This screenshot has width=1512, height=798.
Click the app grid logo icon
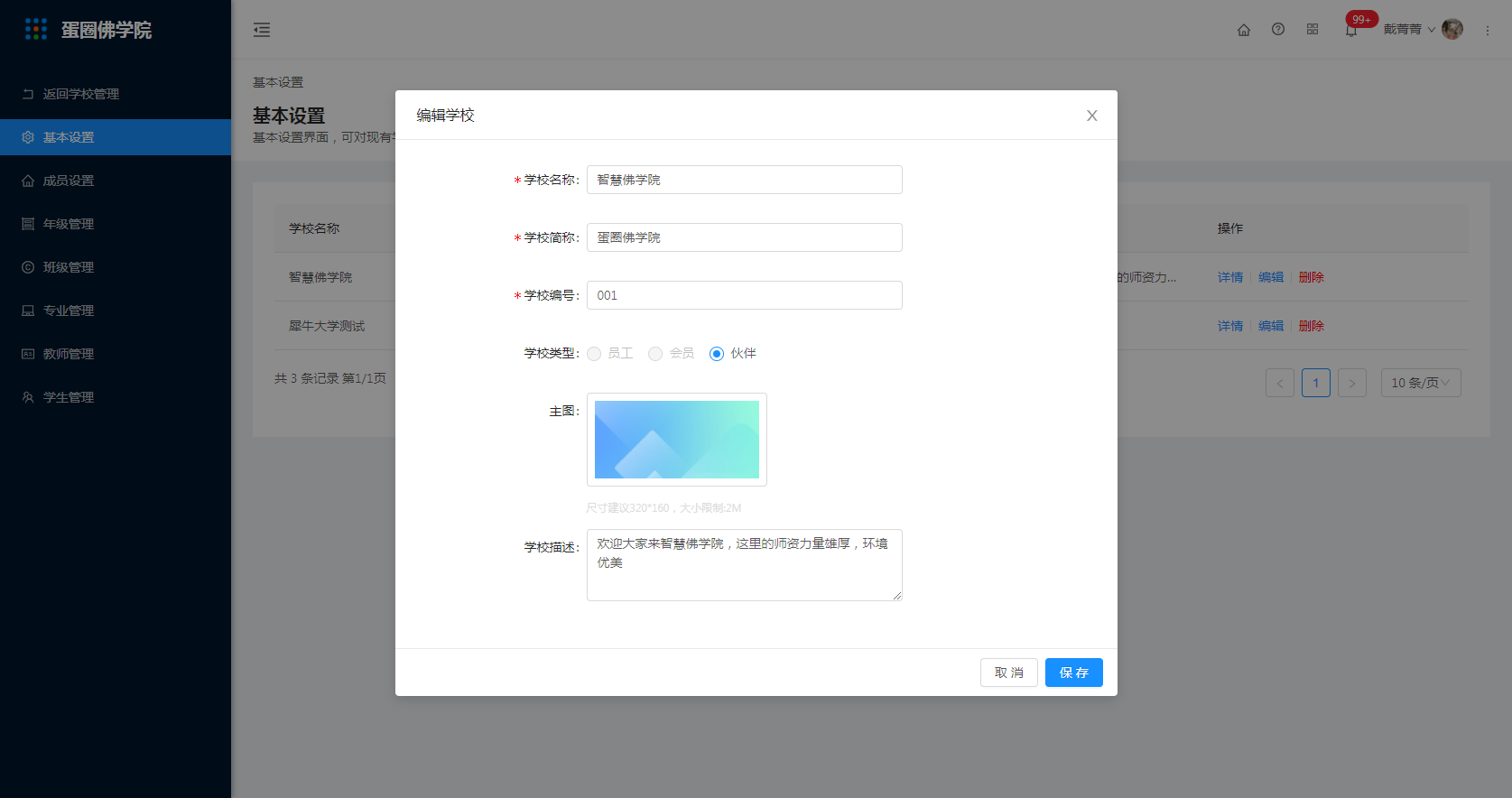coord(36,30)
